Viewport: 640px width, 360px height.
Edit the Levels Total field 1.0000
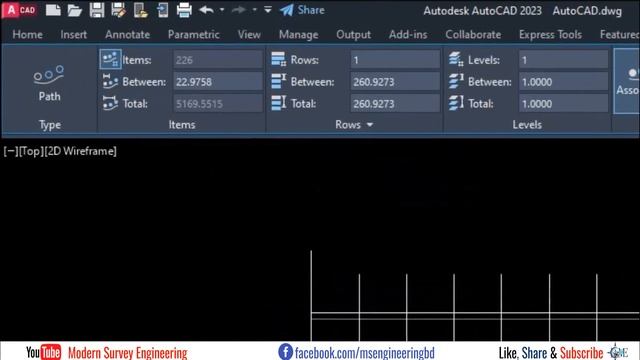[x=563, y=104]
